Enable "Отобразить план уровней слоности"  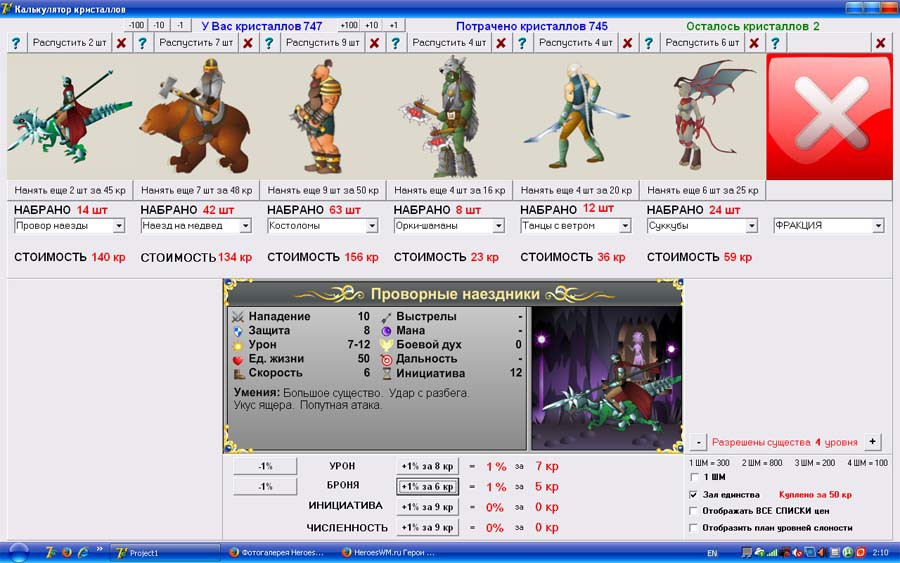coord(695,527)
